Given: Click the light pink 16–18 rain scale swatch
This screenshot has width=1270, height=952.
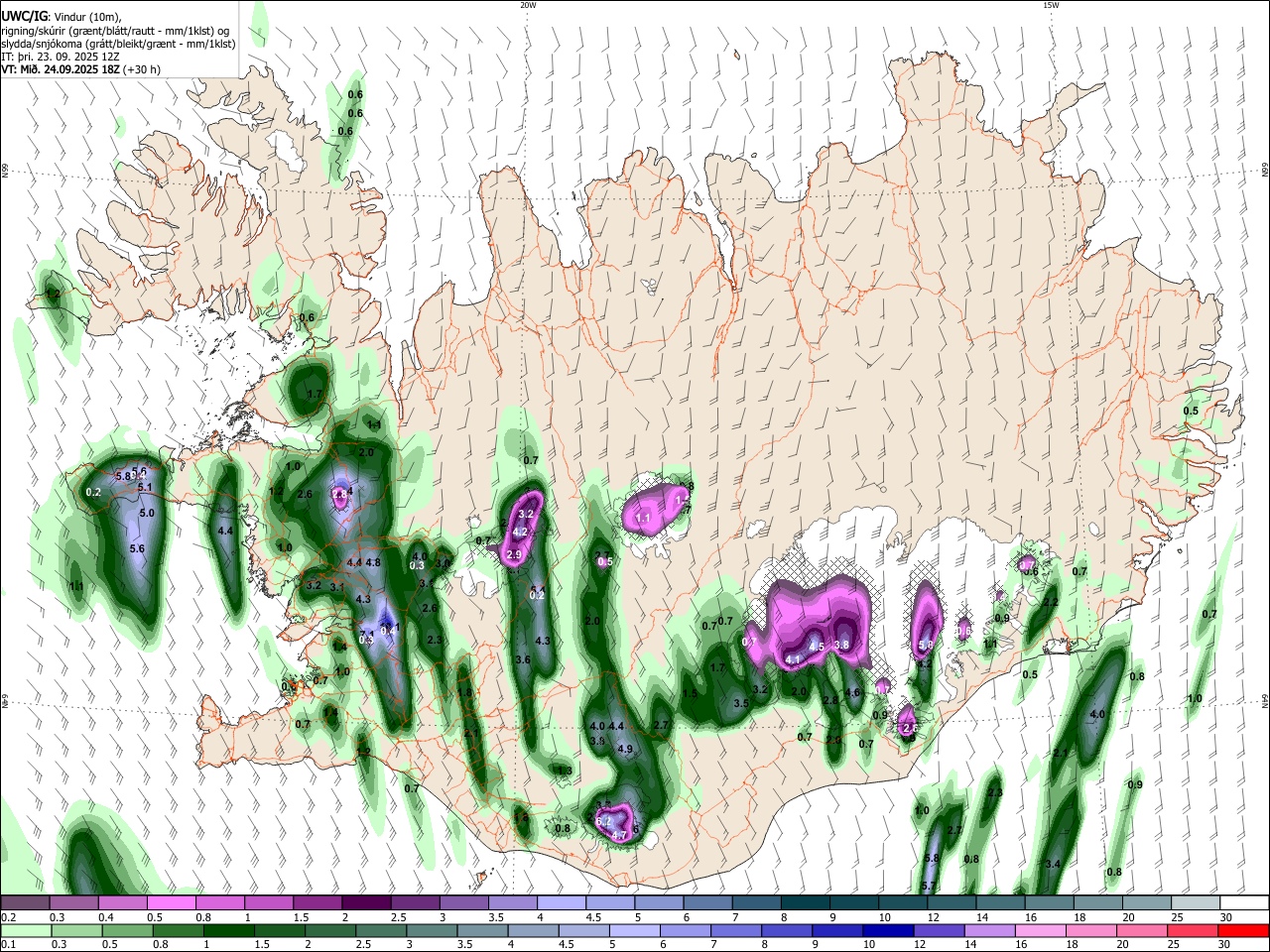Looking at the screenshot, I should 1040,930.
